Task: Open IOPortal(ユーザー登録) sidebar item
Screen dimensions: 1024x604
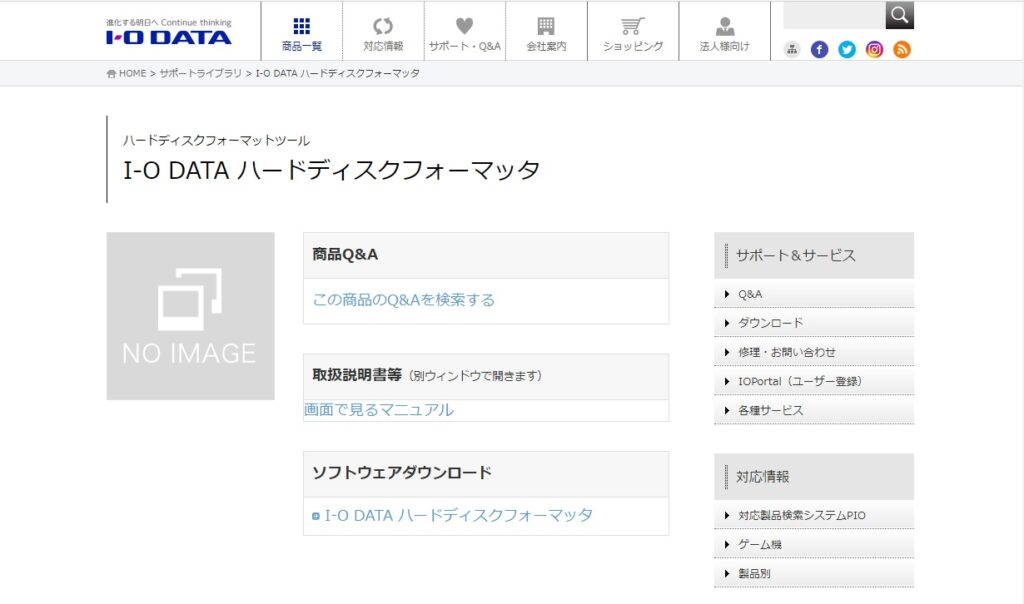Action: point(814,381)
